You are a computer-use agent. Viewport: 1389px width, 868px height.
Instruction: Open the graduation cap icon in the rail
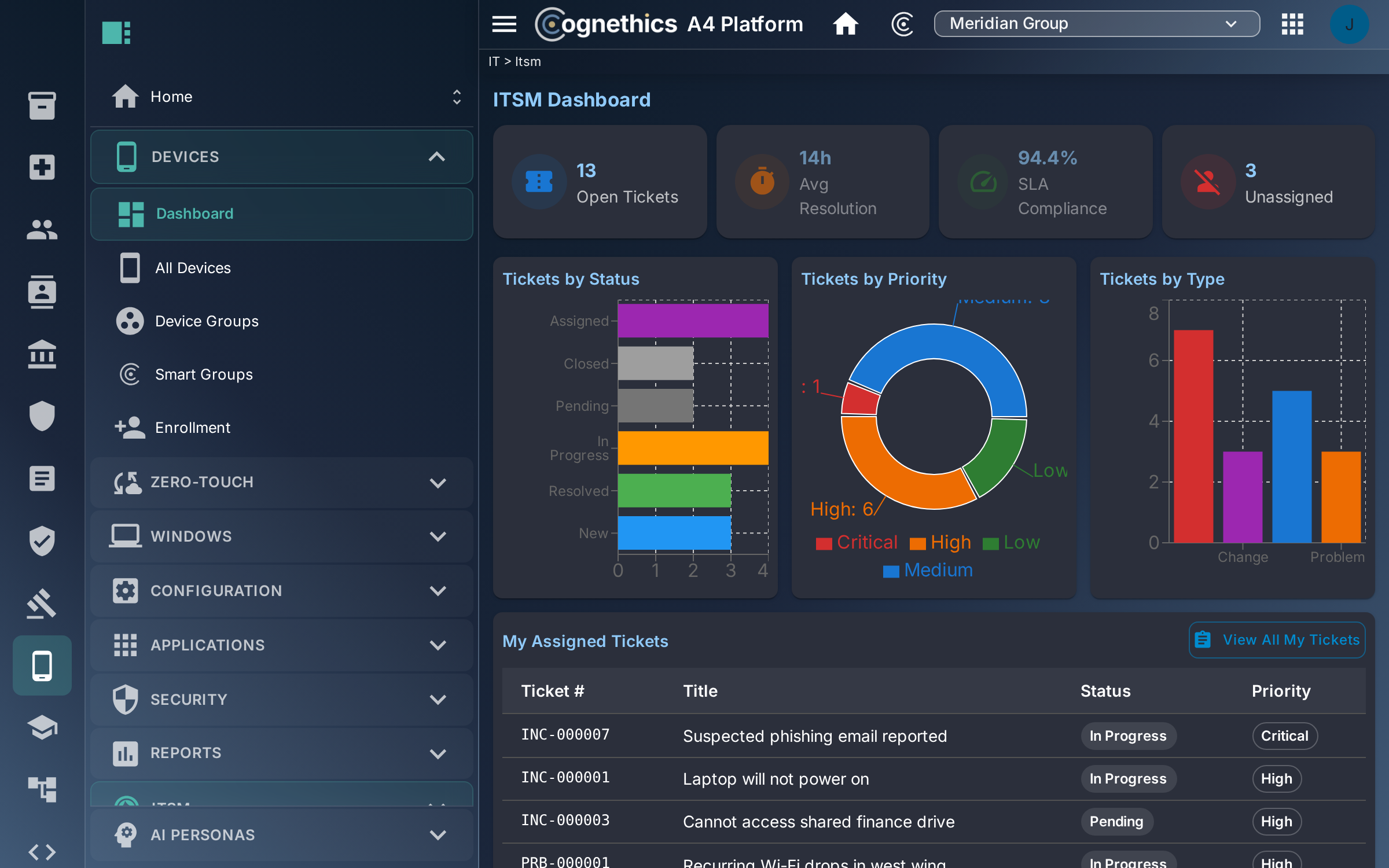pos(42,727)
